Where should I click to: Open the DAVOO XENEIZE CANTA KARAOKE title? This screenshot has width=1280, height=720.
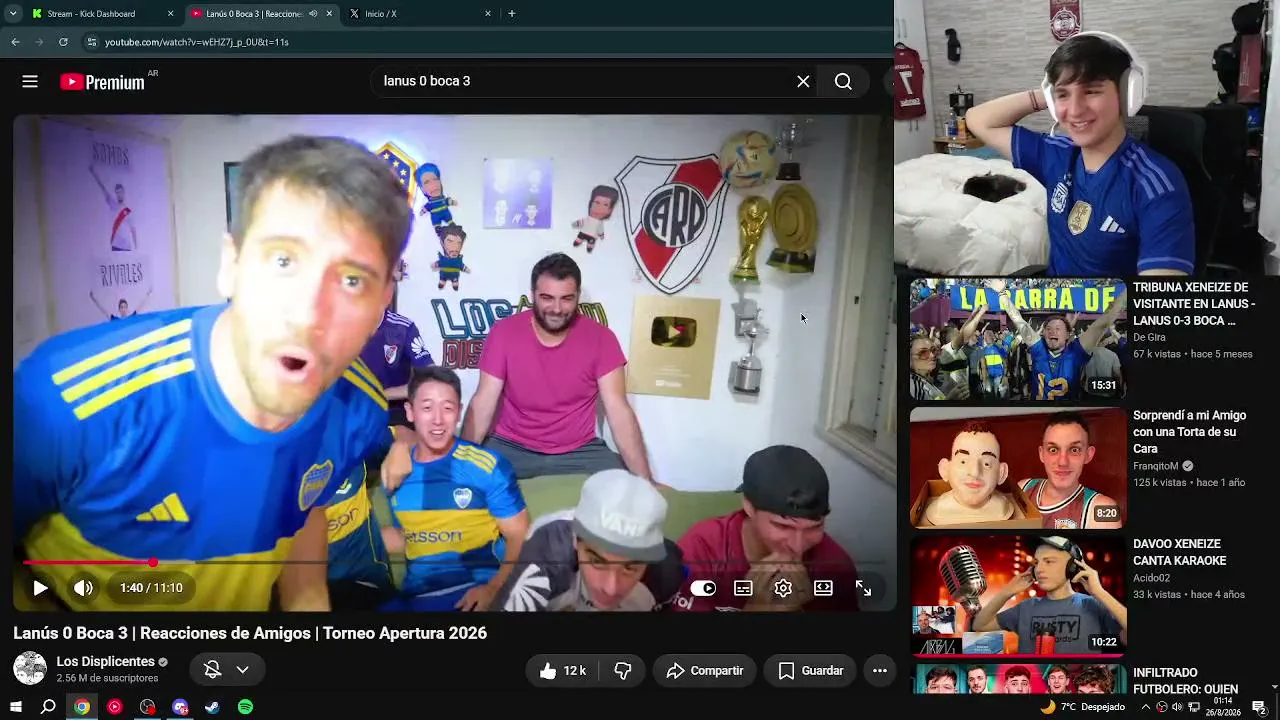point(1180,552)
